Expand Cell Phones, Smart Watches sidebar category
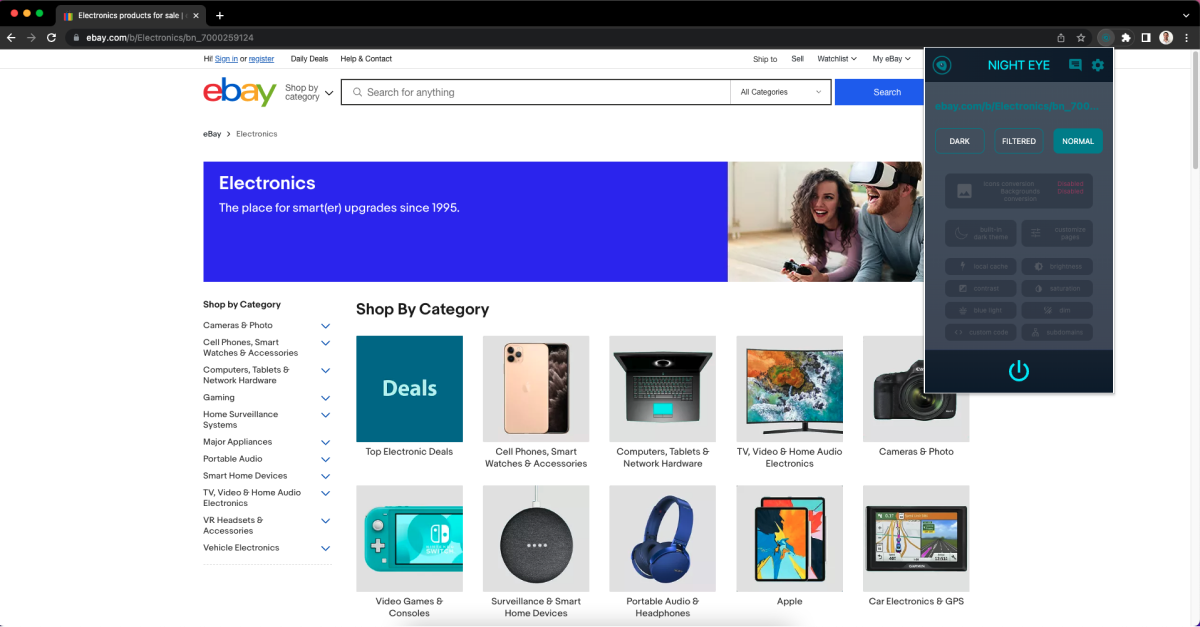This screenshot has width=1200, height=627. (325, 343)
